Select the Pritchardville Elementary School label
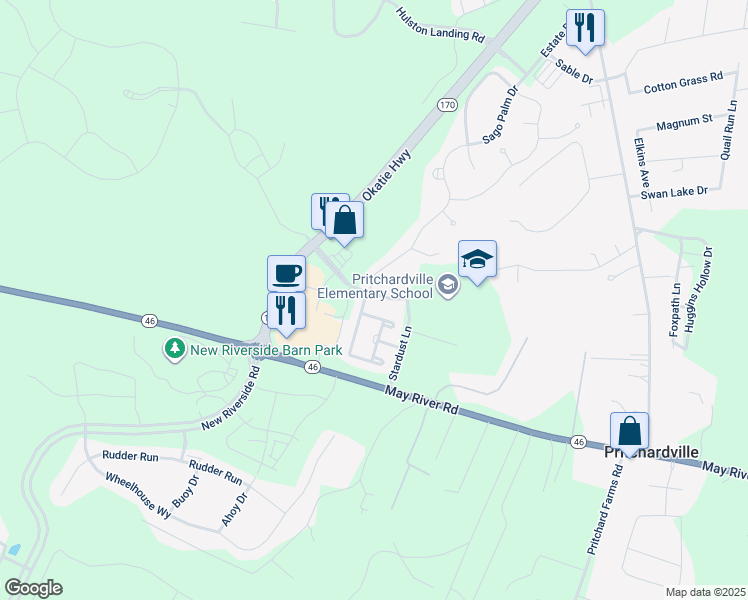The image size is (748, 600). (375, 286)
